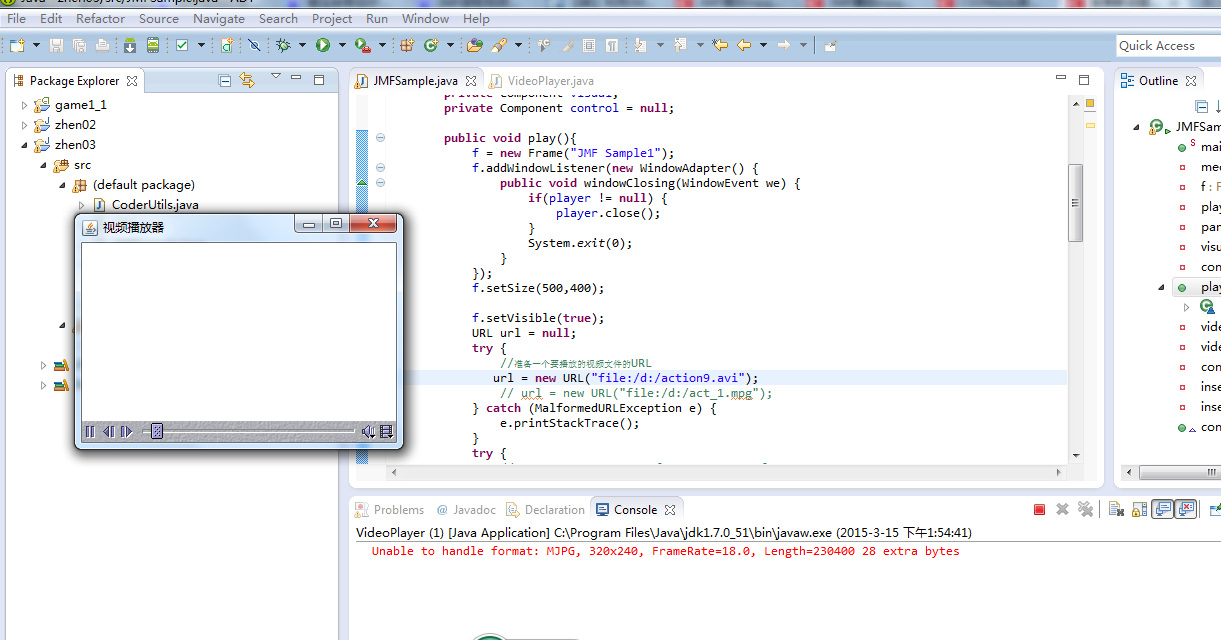Image resolution: width=1221 pixels, height=640 pixels.
Task: Expand the zhen02 project node
Action: 25,125
